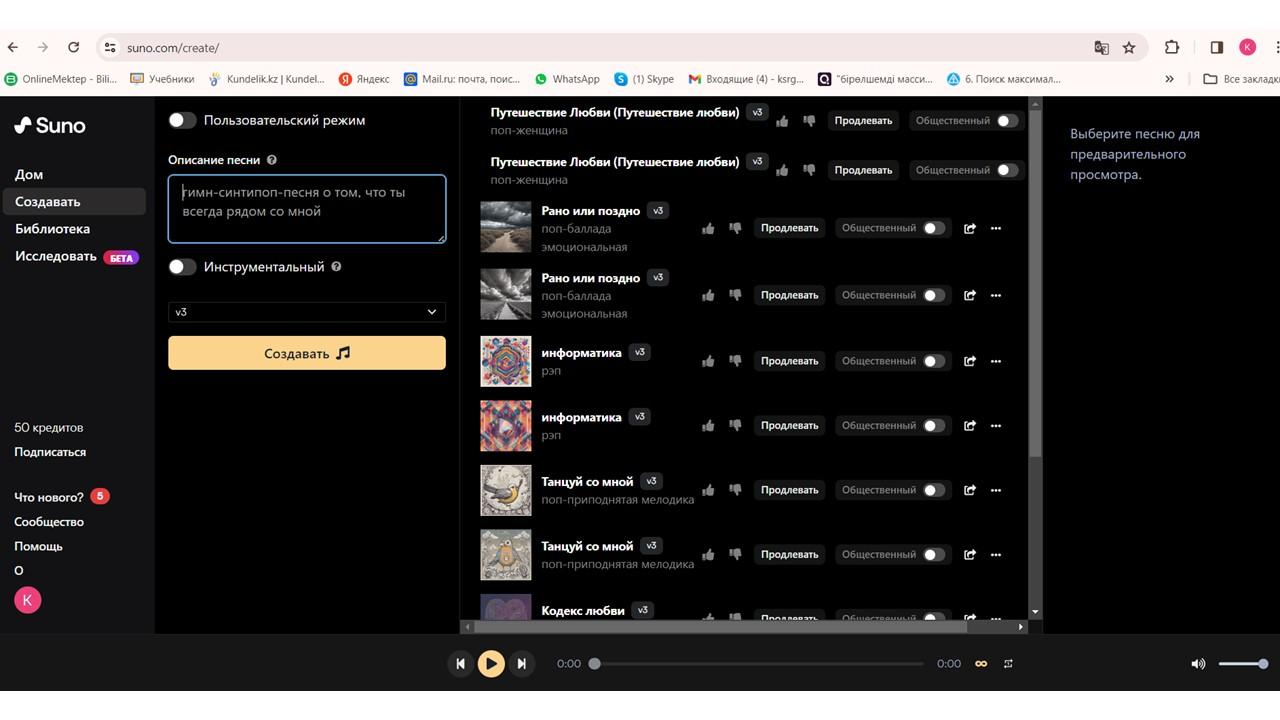Click the Suno logo
This screenshot has height=720, width=1280.
pos(50,125)
